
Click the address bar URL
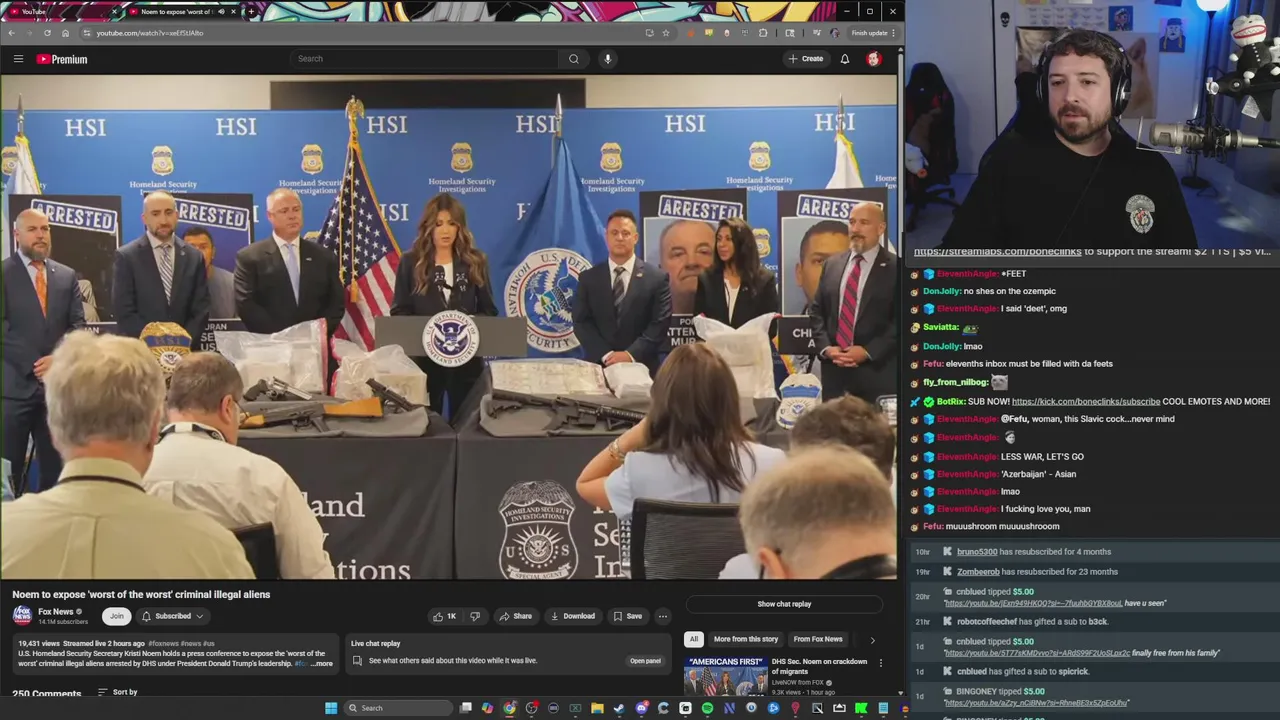pyautogui.click(x=150, y=33)
